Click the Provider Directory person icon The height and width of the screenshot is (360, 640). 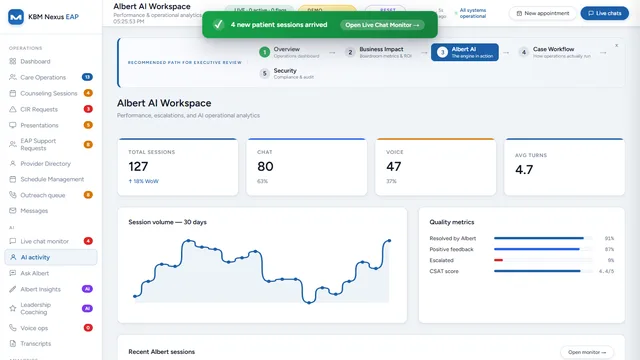click(13, 163)
